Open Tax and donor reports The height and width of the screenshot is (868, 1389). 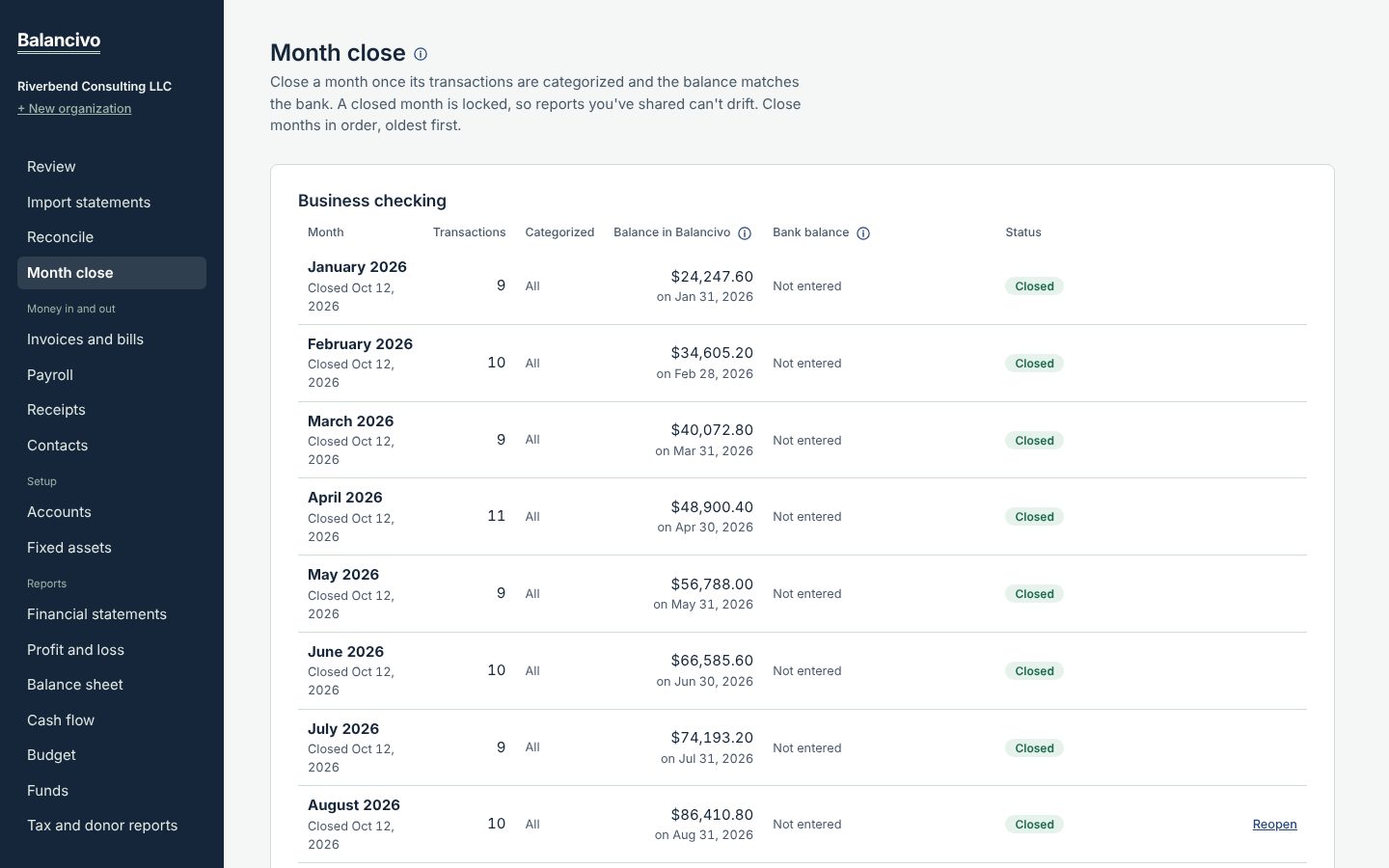[112, 826]
